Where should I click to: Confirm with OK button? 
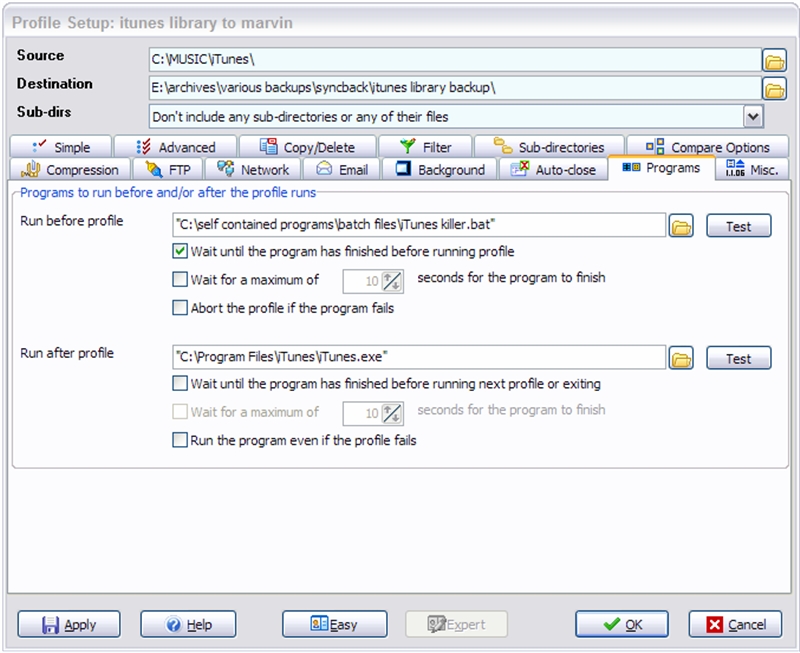click(622, 624)
